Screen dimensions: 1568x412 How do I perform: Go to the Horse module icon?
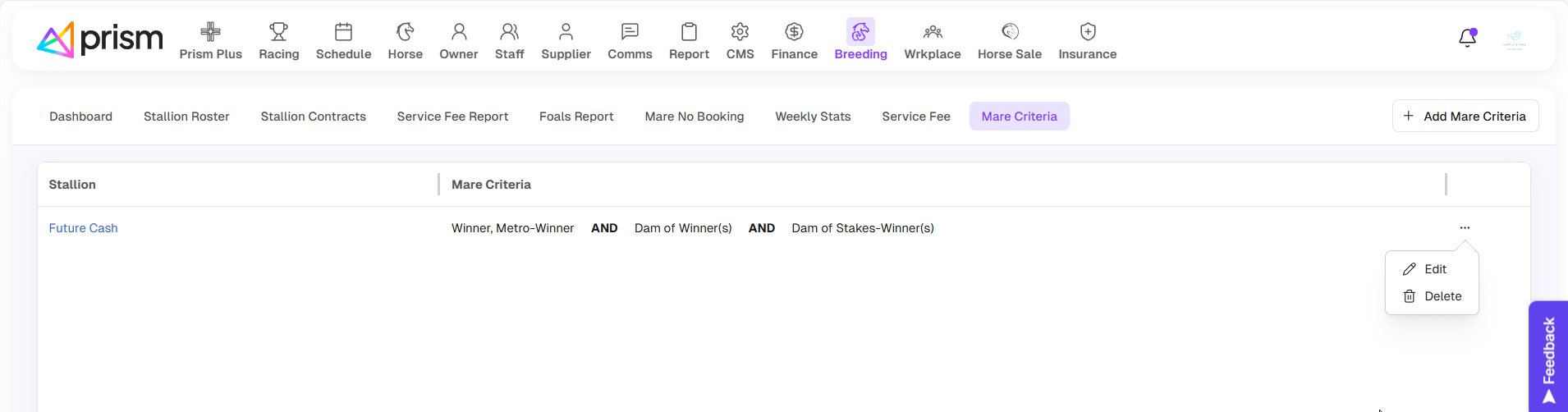click(405, 33)
